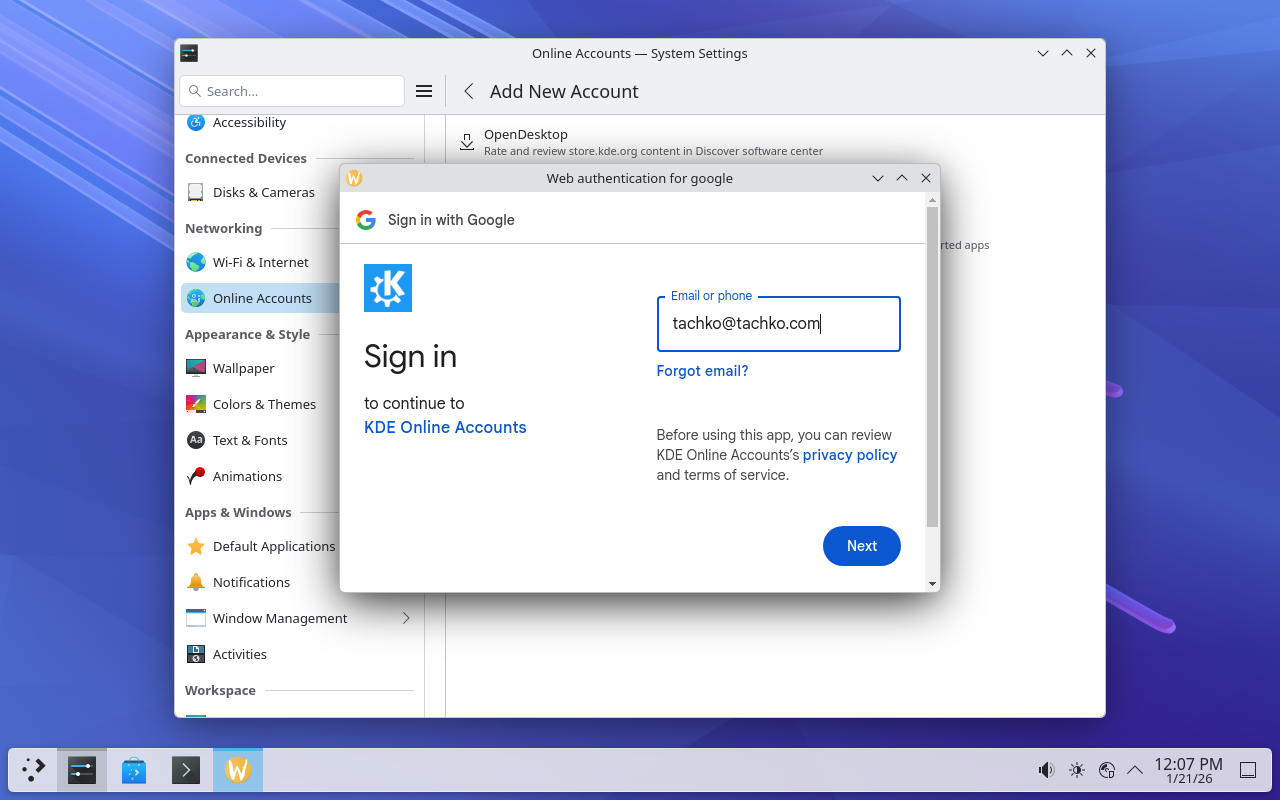The image size is (1280, 800).
Task: Click the Forgot email? link
Action: tap(702, 371)
